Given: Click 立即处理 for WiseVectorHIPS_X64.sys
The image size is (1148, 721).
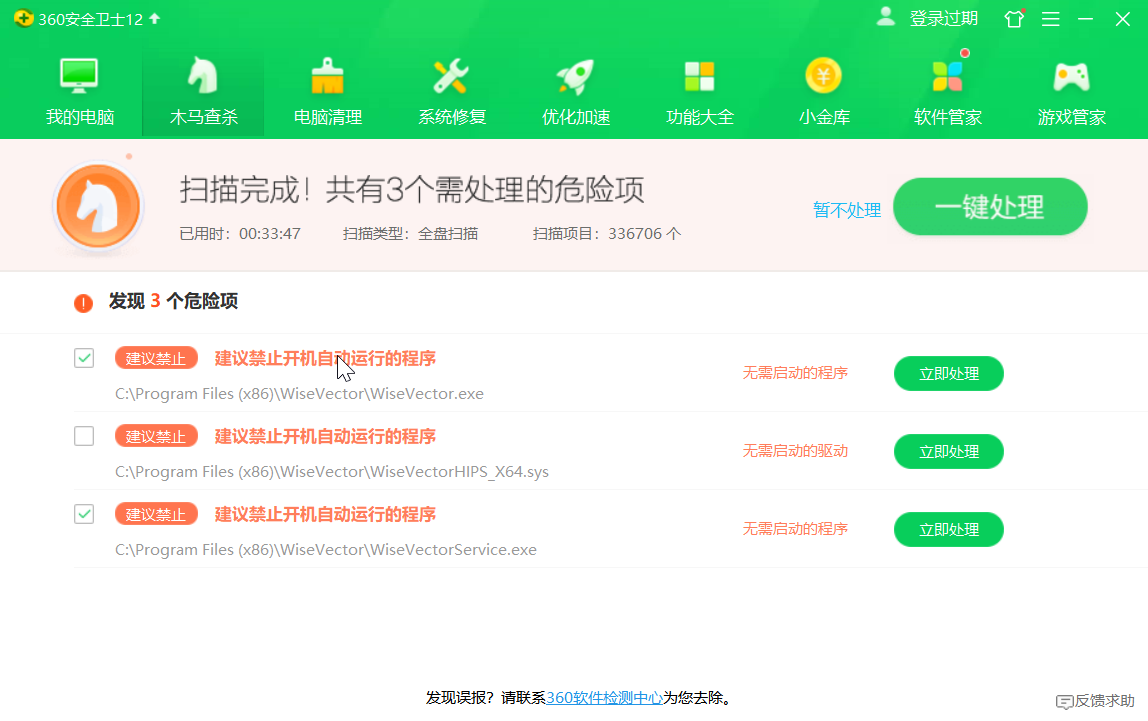Looking at the screenshot, I should 949,452.
